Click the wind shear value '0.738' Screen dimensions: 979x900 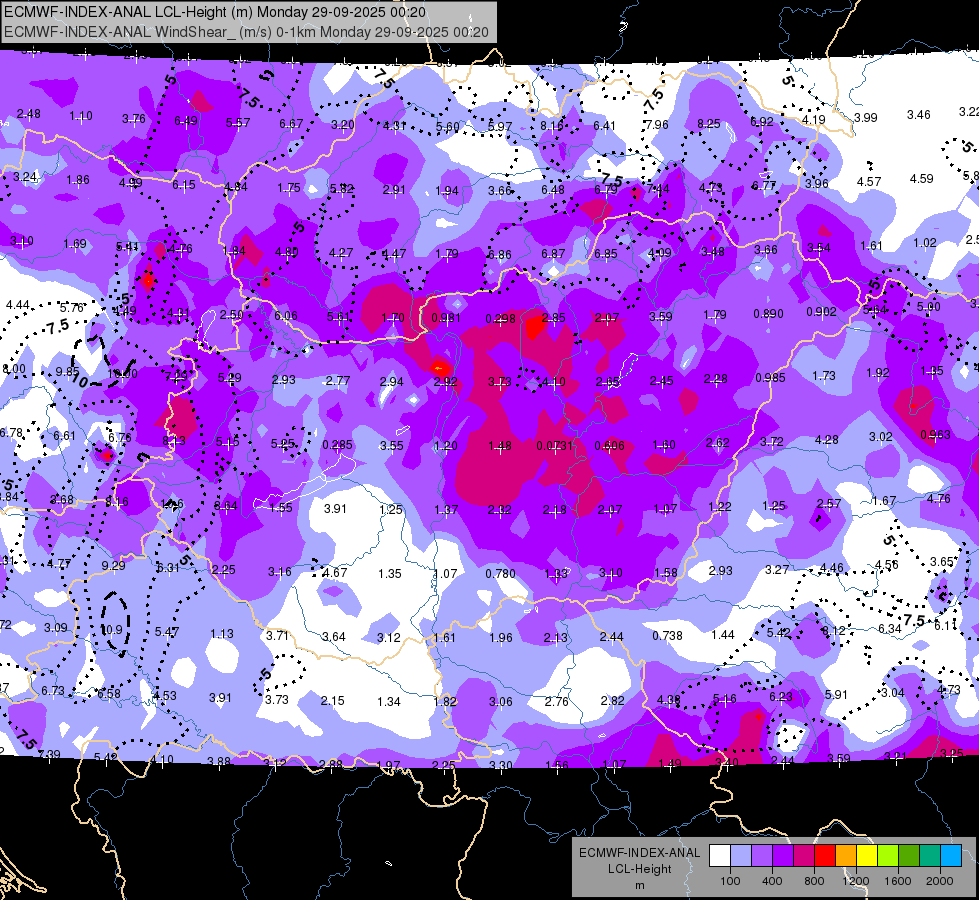point(667,635)
